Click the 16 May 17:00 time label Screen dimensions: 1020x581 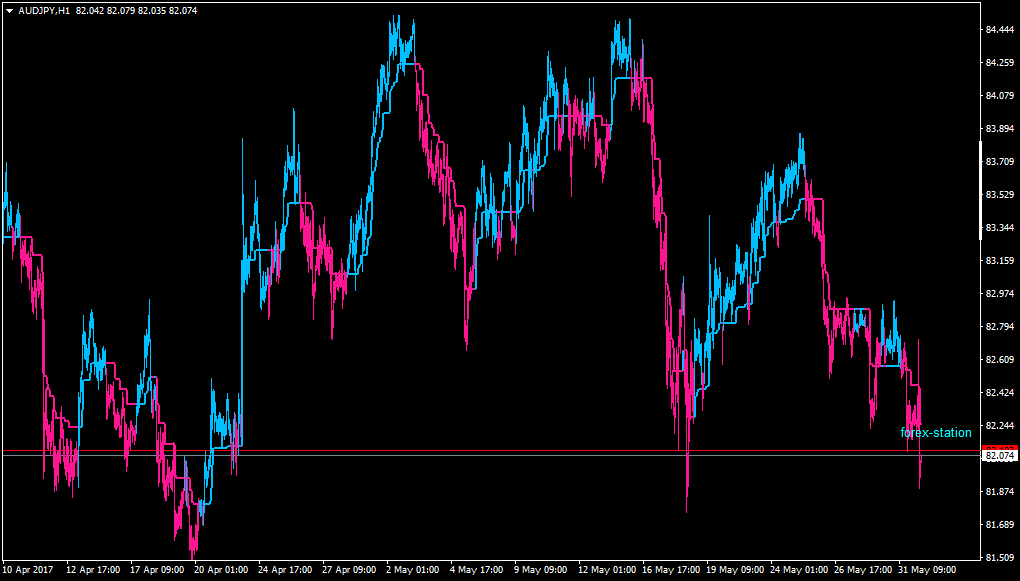pyautogui.click(x=669, y=569)
